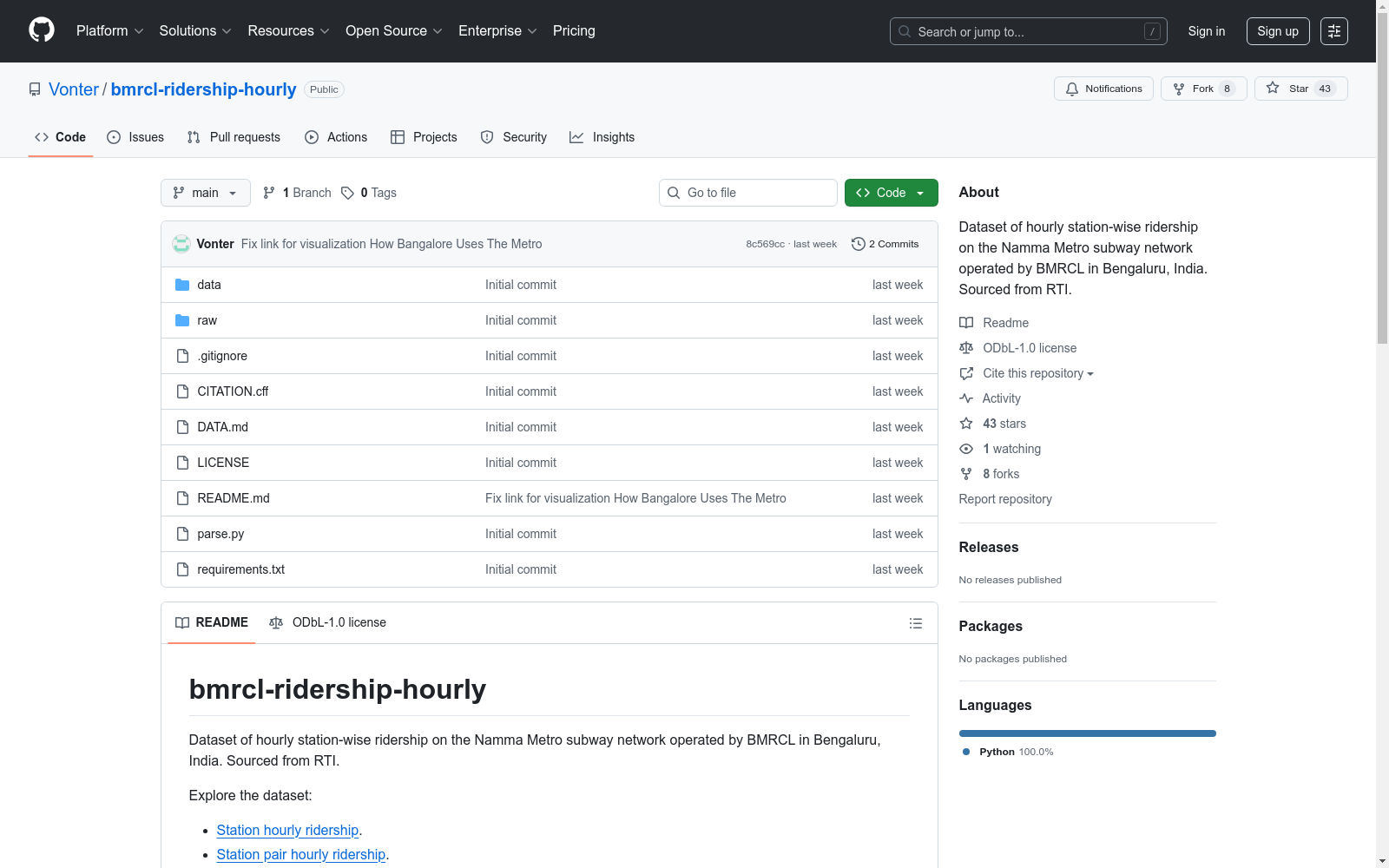
Task: Switch to the Security tab
Action: [x=514, y=137]
